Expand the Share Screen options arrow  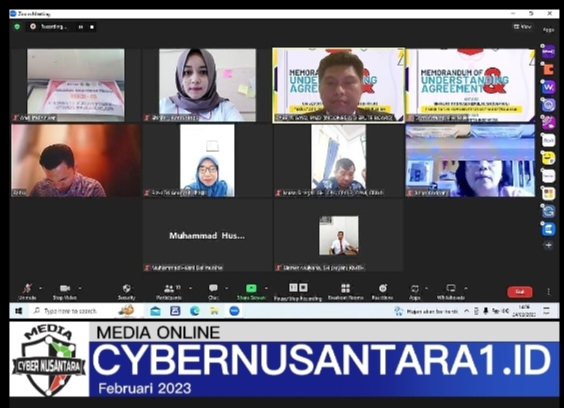pyautogui.click(x=266, y=288)
